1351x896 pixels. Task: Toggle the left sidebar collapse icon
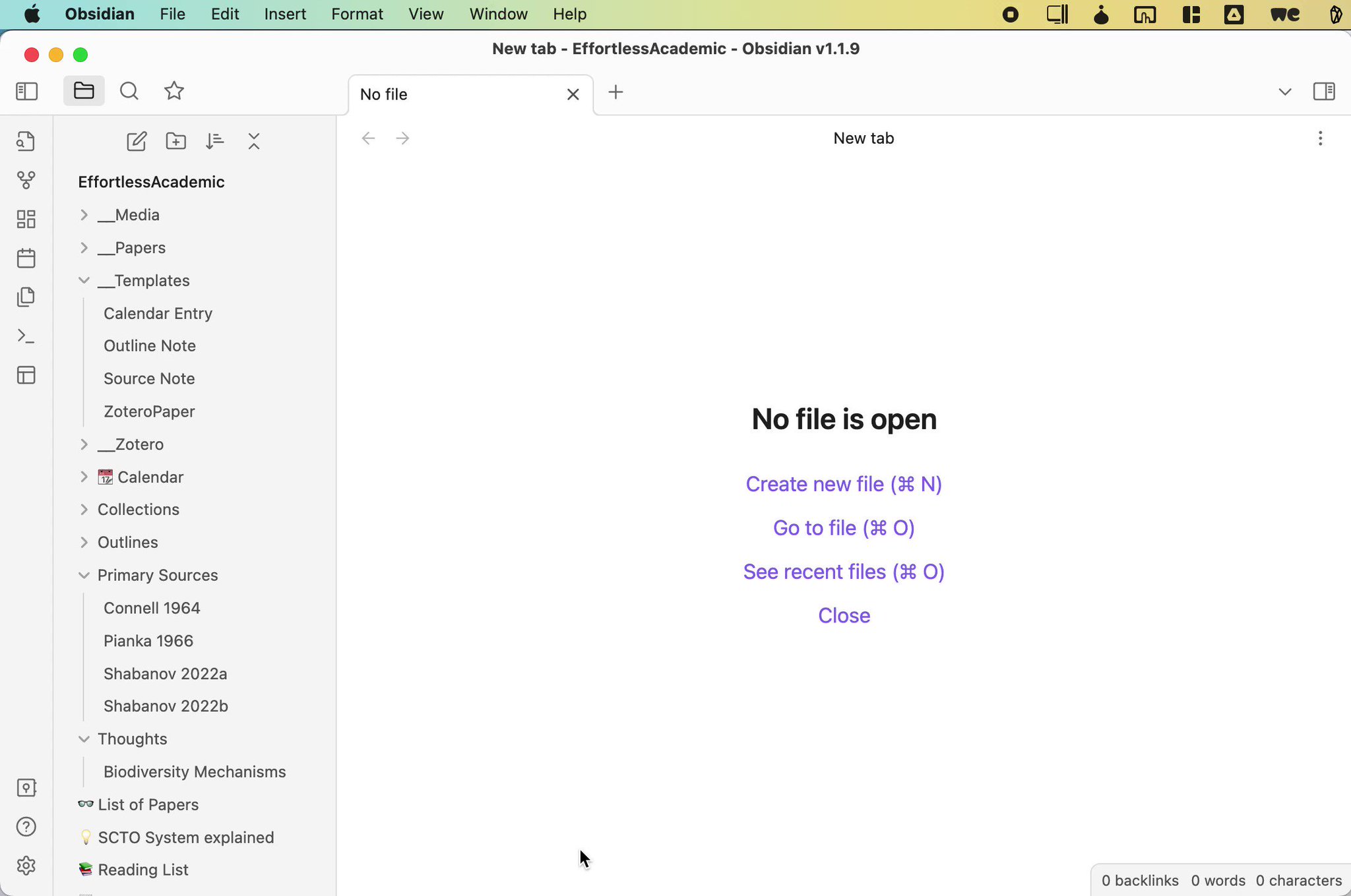26,91
